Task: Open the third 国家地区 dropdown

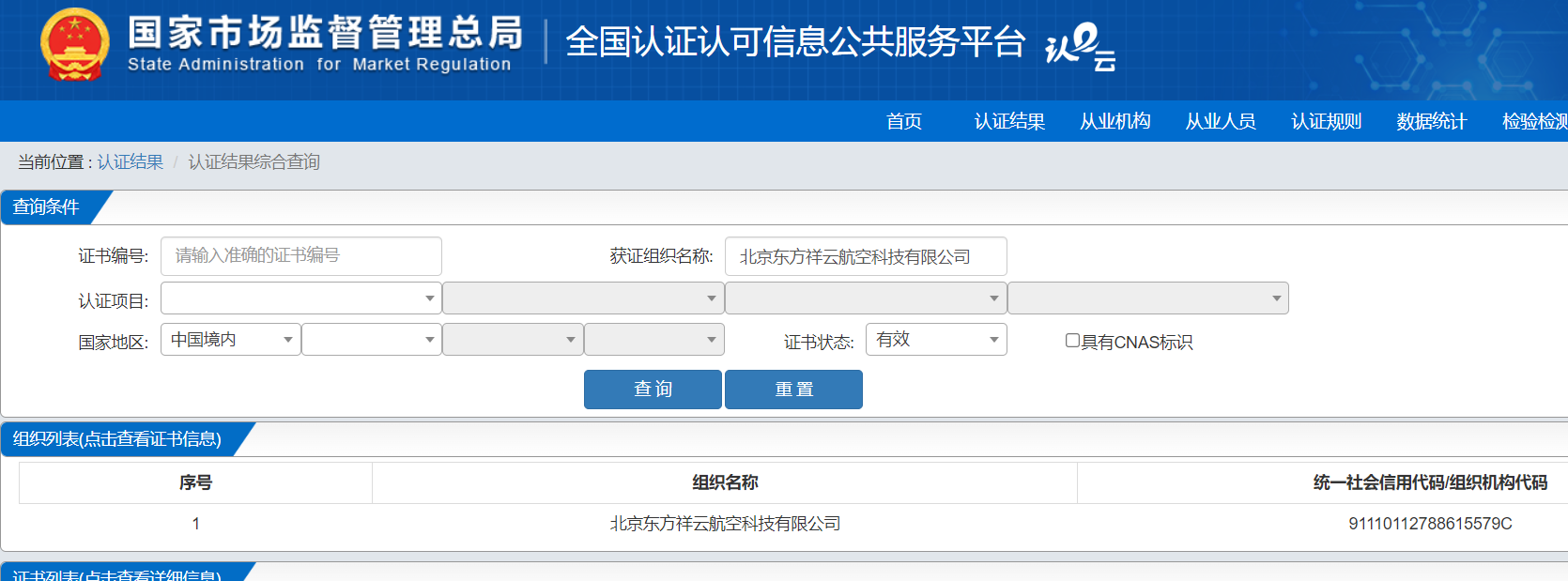Action: 513,339
